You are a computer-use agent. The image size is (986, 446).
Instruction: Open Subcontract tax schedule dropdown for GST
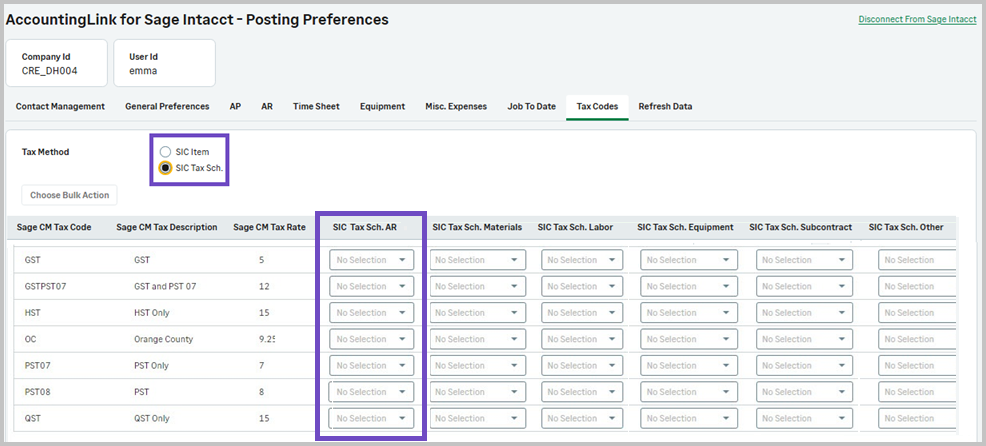(x=804, y=260)
